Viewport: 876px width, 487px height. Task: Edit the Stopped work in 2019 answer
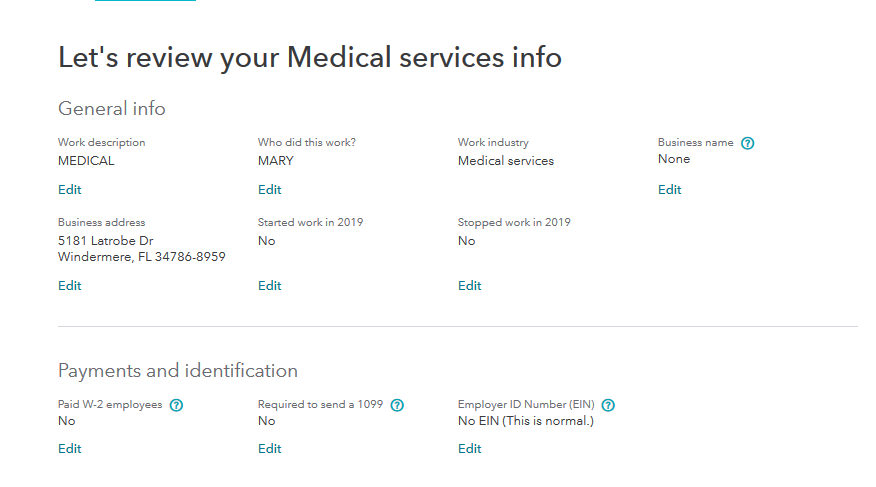pos(470,286)
